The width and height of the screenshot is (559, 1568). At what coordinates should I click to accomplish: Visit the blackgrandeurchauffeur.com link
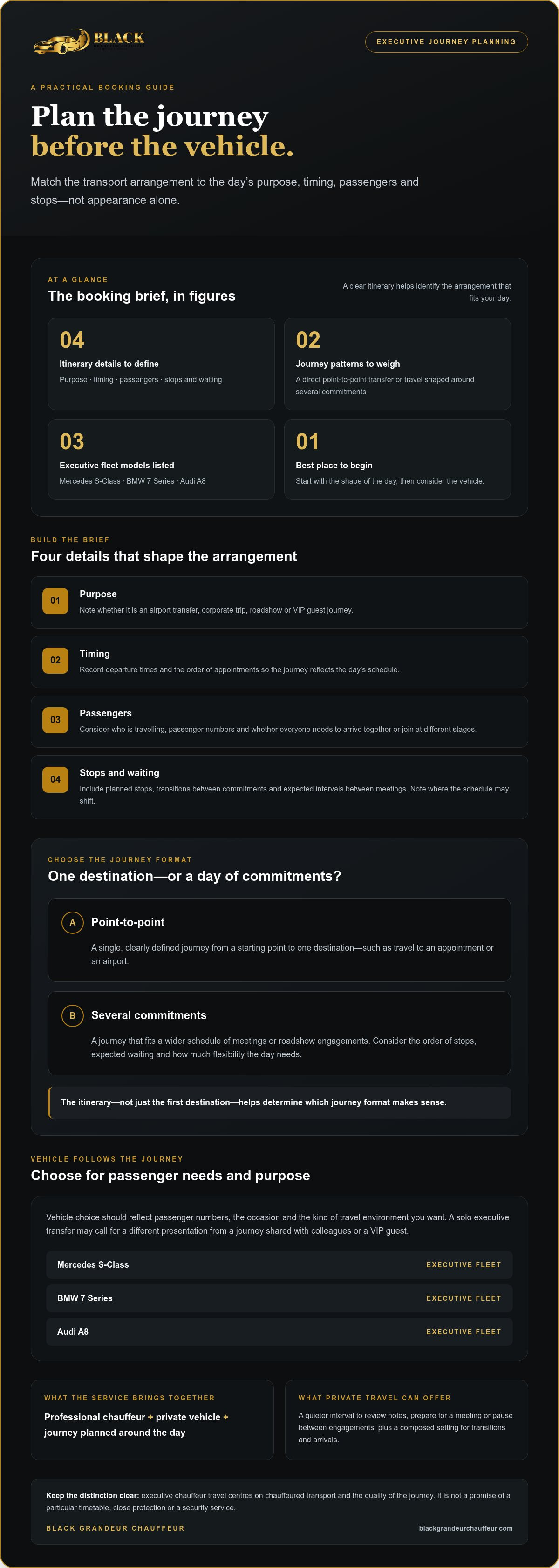[x=465, y=1528]
